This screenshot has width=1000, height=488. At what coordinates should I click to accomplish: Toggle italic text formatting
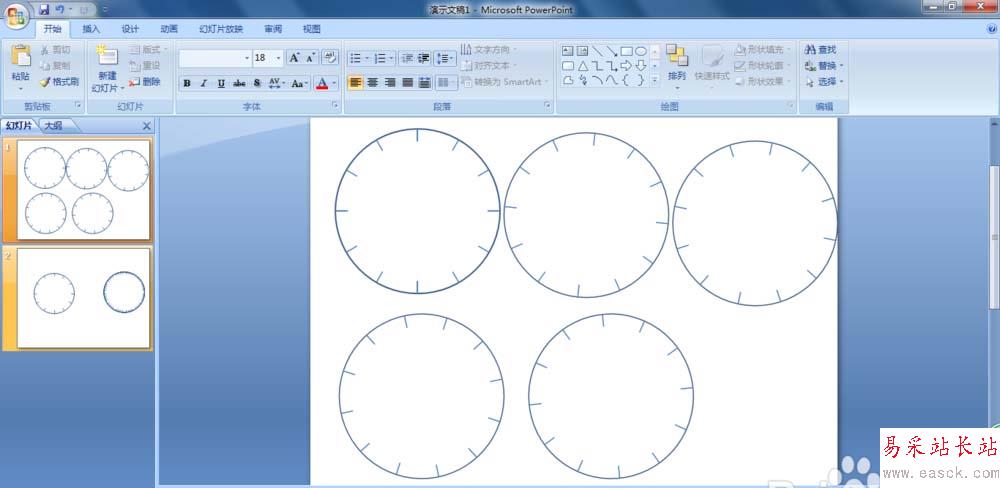tap(203, 83)
